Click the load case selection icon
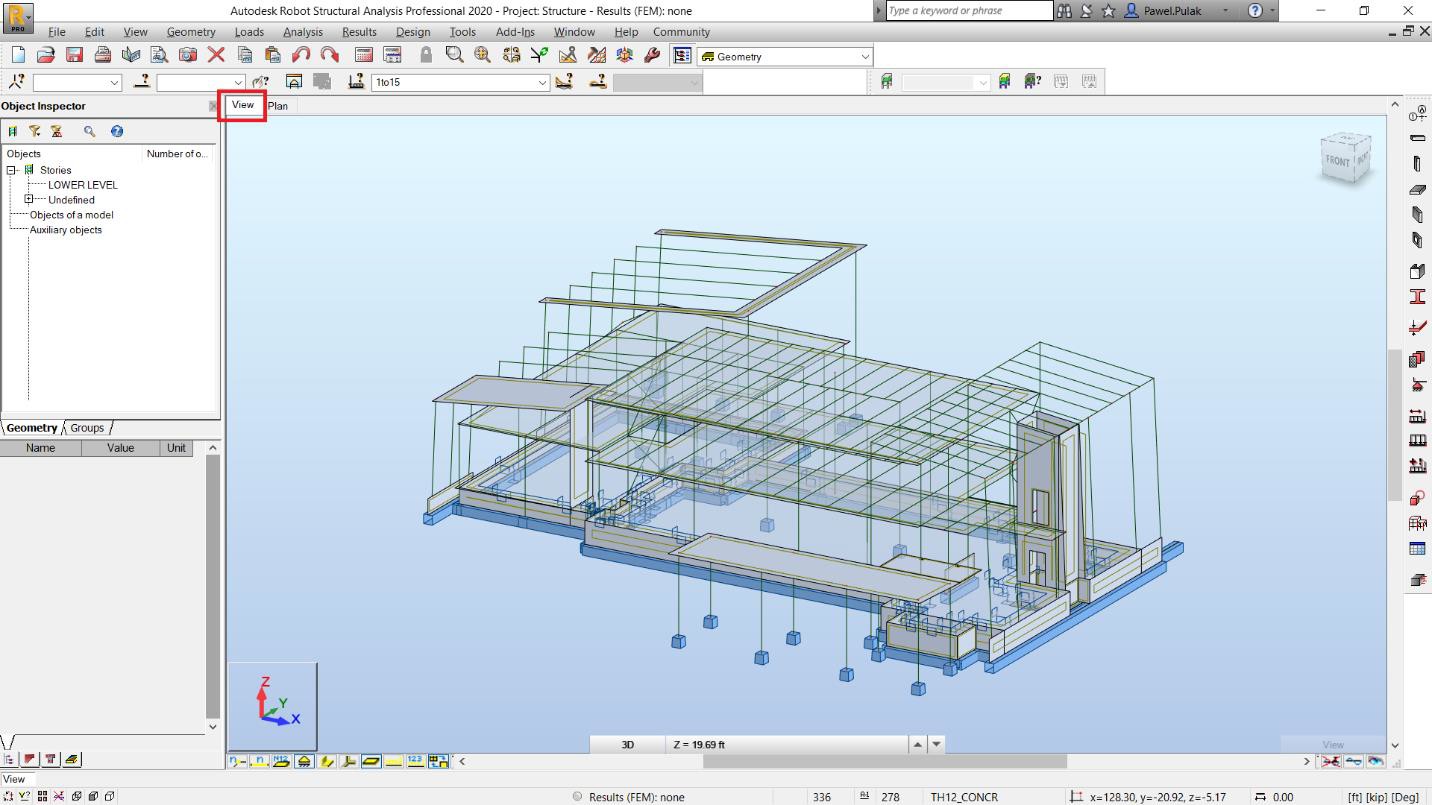 coord(356,82)
